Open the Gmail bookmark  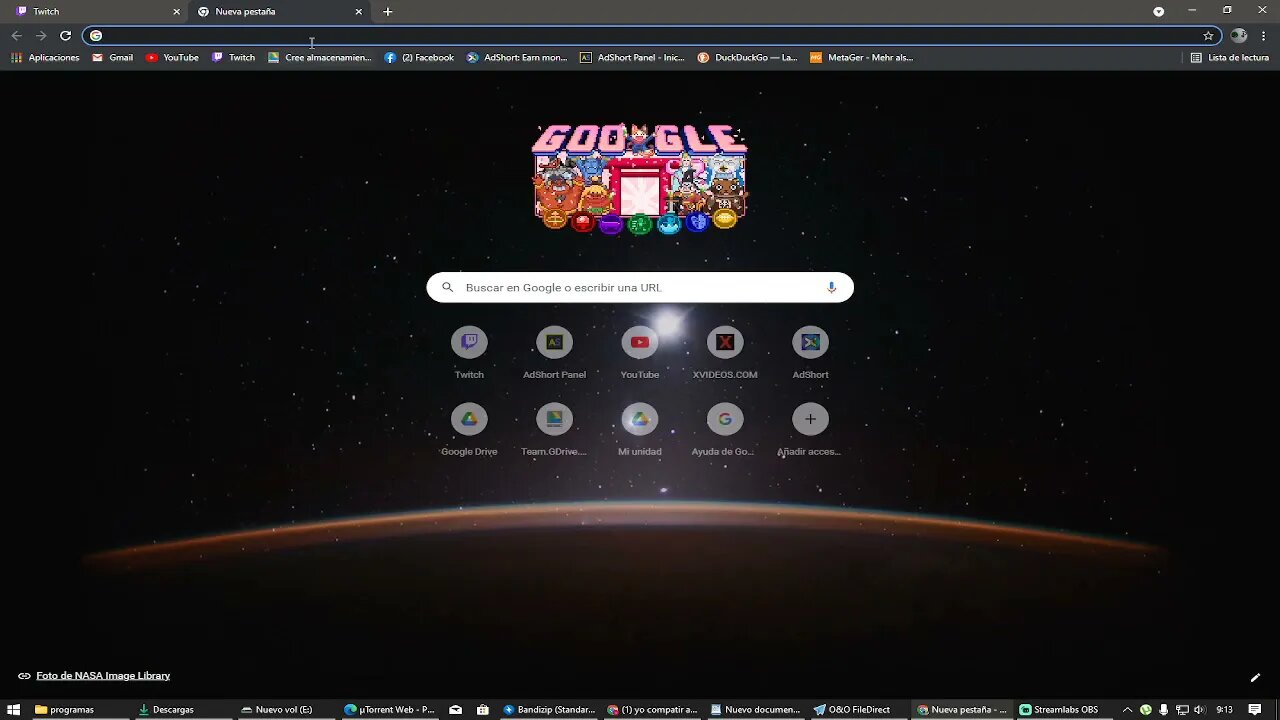[112, 57]
